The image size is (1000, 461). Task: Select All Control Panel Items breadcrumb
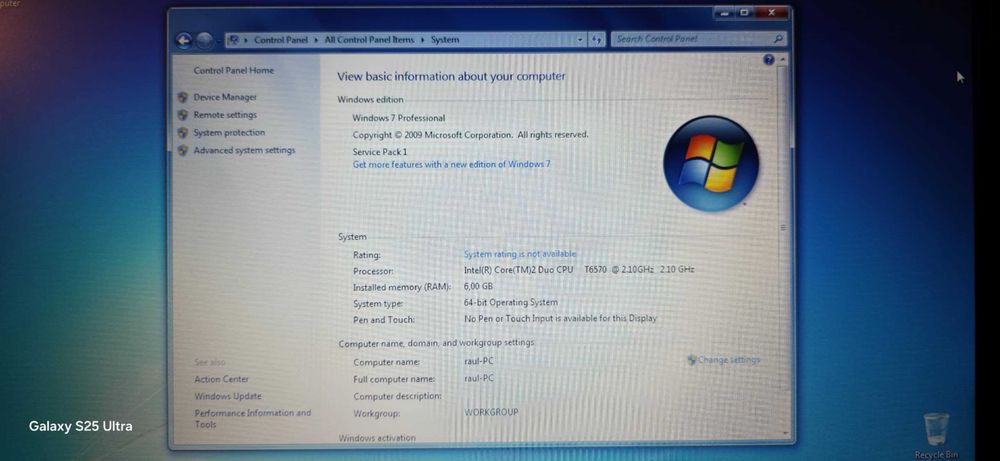click(369, 40)
